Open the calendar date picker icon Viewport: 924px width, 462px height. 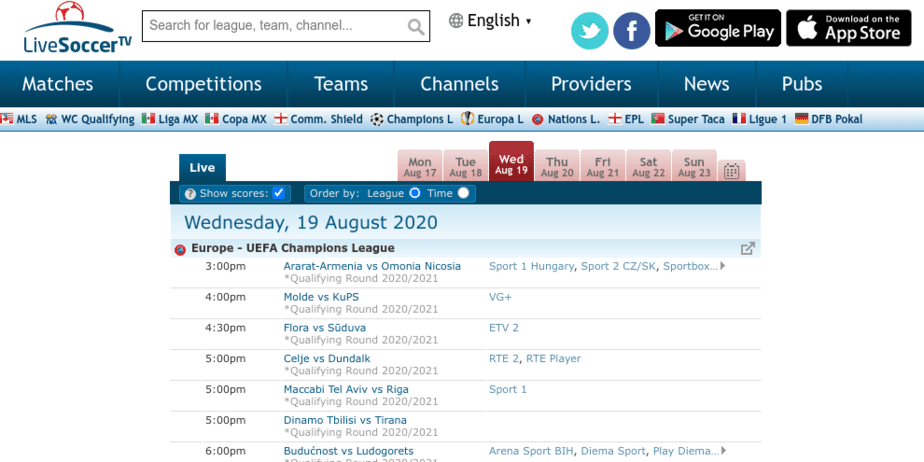(732, 171)
